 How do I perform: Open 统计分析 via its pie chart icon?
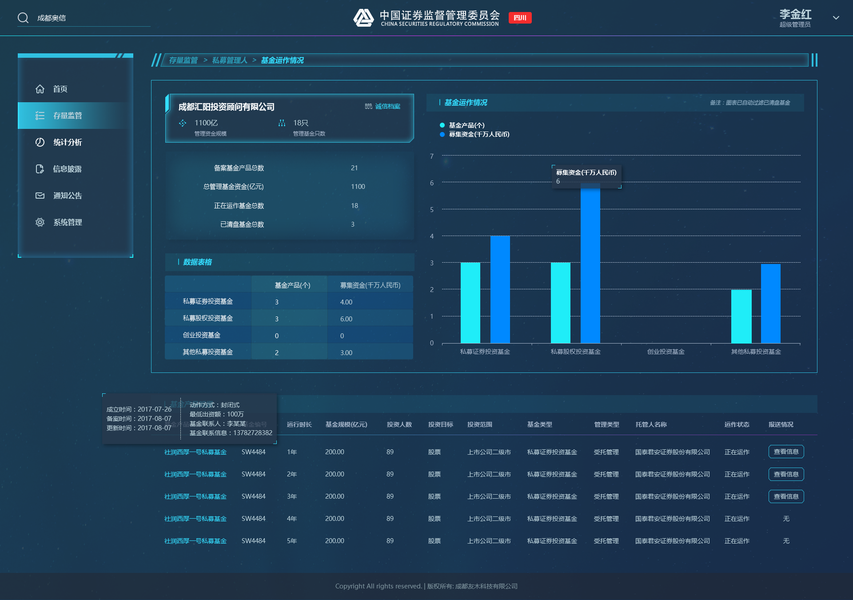[x=40, y=142]
